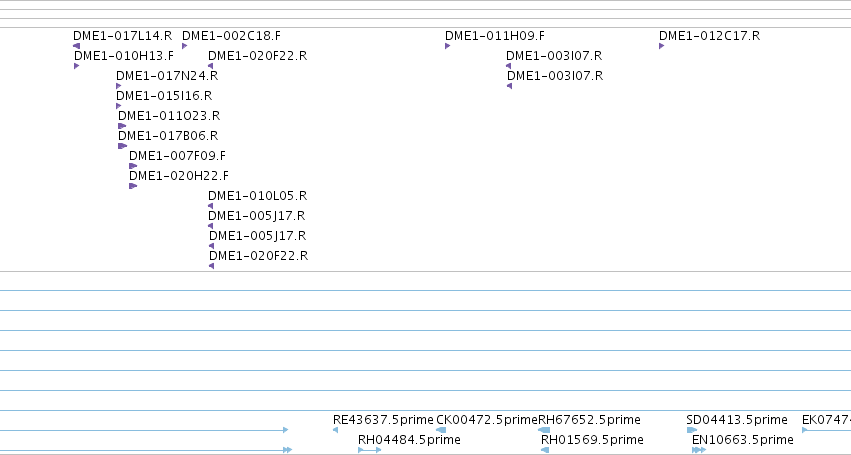Click the blue arrow feature under RH04484.5prime

(x=370, y=450)
